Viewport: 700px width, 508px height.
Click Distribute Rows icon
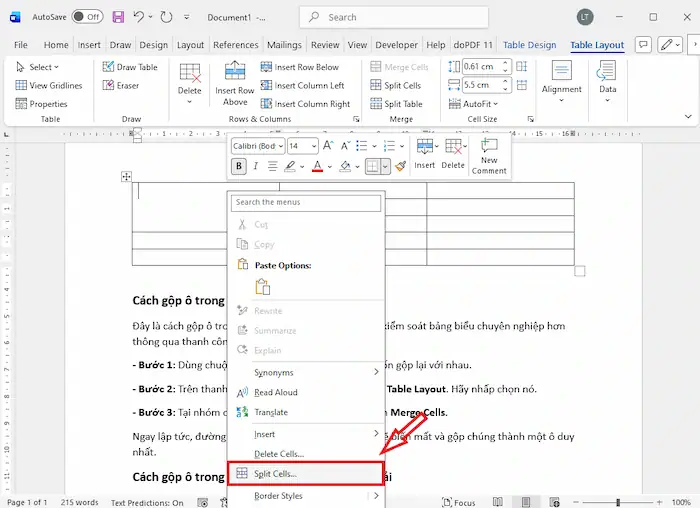pos(521,67)
